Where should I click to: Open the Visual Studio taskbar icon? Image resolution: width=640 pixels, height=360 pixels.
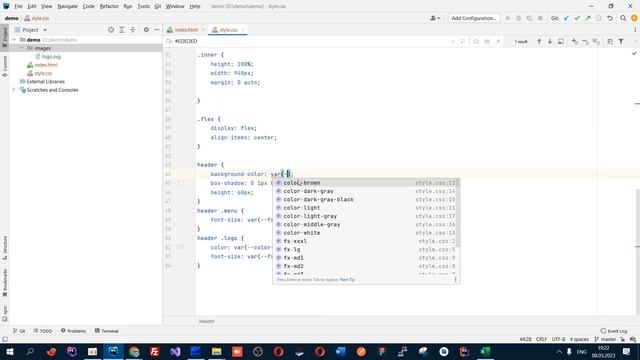click(176, 351)
